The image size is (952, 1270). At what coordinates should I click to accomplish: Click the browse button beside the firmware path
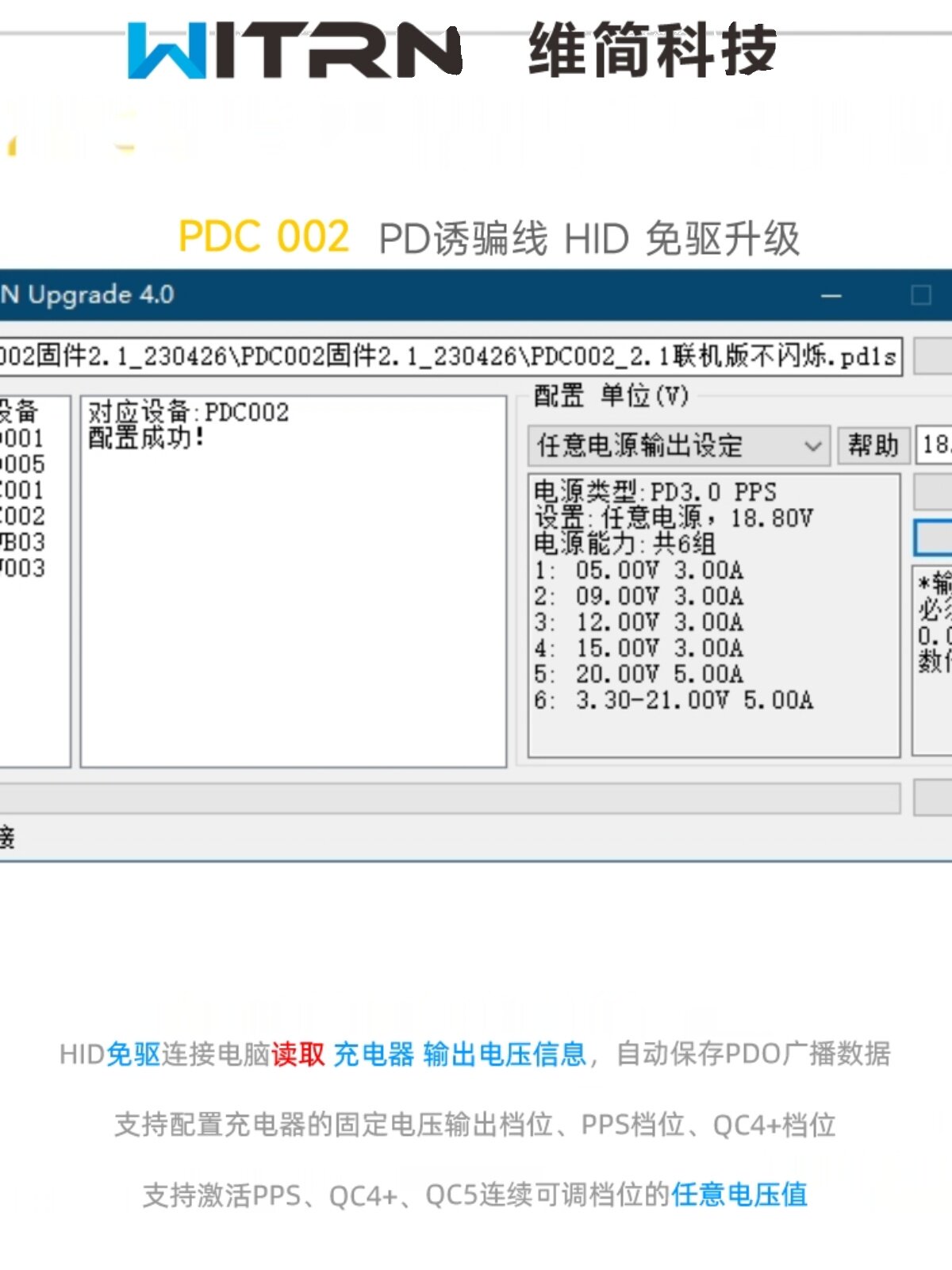[x=934, y=356]
